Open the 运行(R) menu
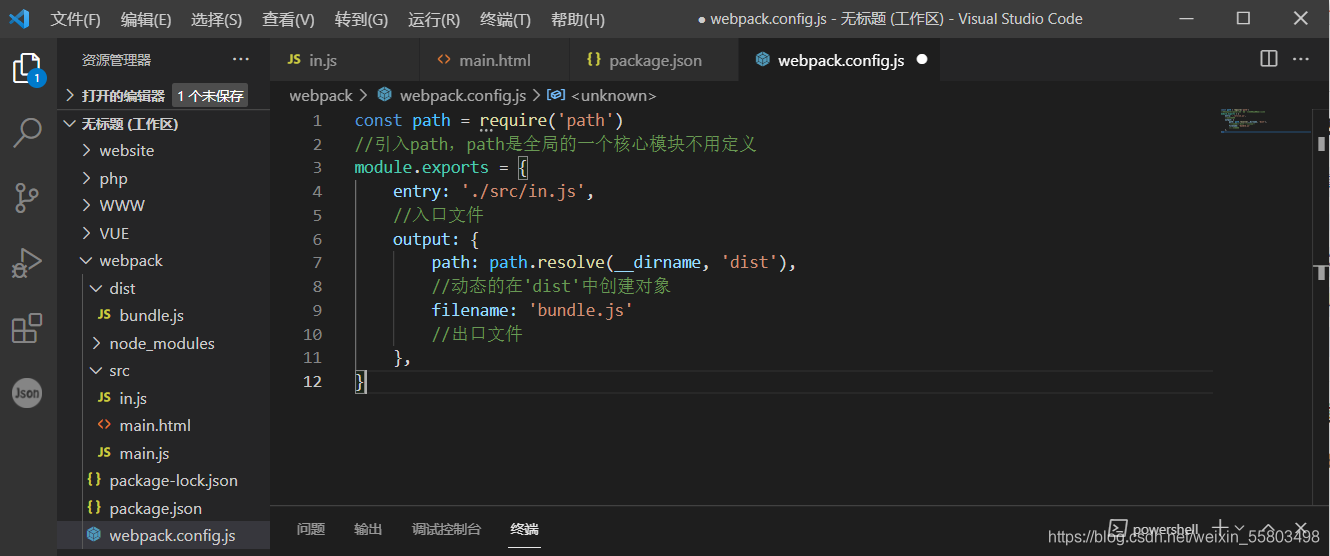Image resolution: width=1330 pixels, height=556 pixels. tap(434, 19)
